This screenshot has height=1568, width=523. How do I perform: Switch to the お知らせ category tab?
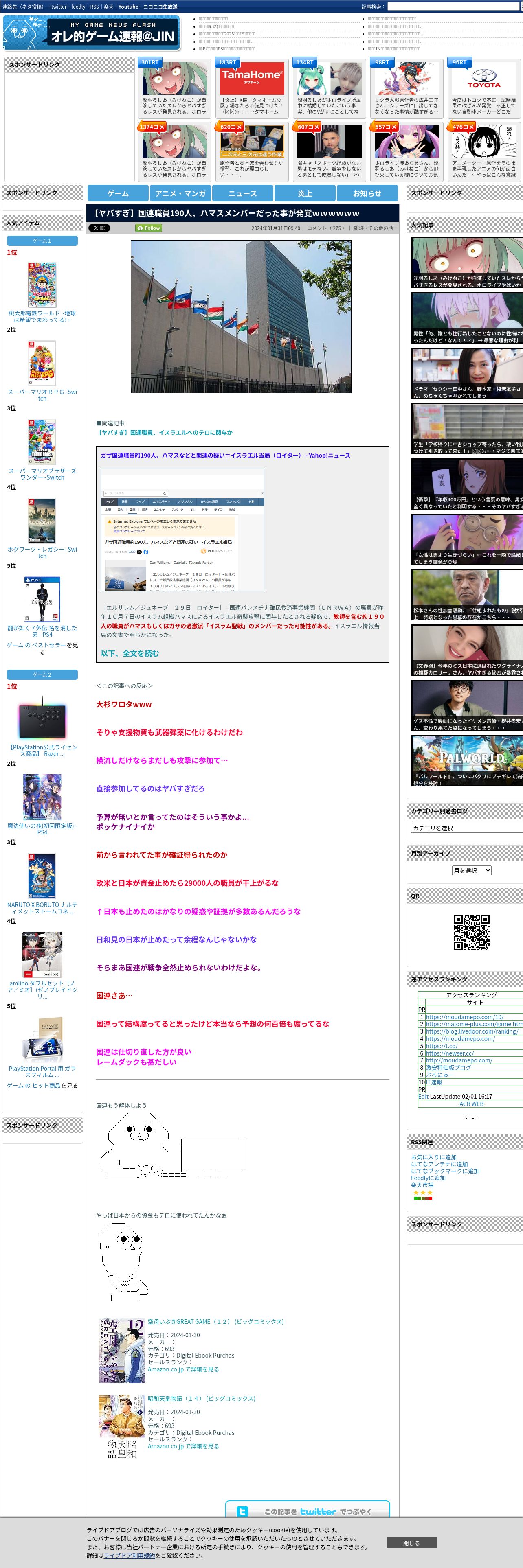click(367, 193)
